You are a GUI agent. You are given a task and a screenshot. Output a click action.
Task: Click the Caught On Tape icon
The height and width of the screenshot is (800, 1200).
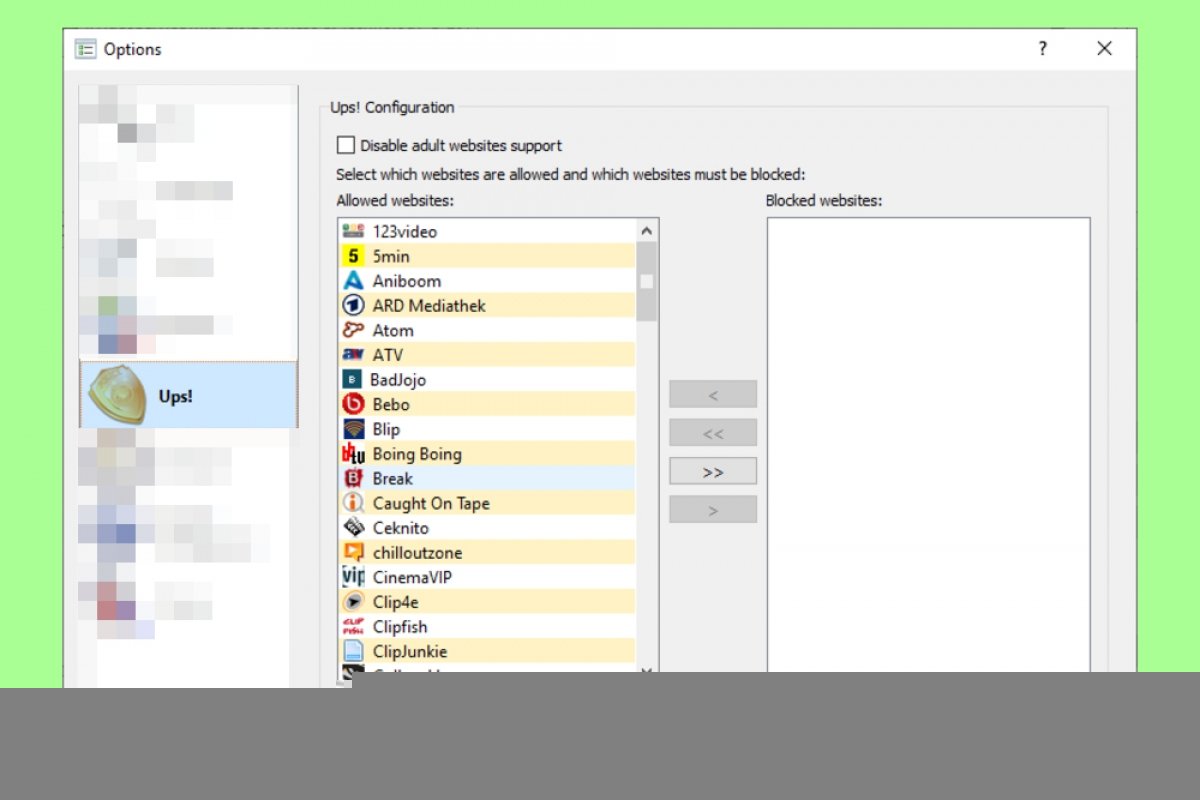coord(353,503)
